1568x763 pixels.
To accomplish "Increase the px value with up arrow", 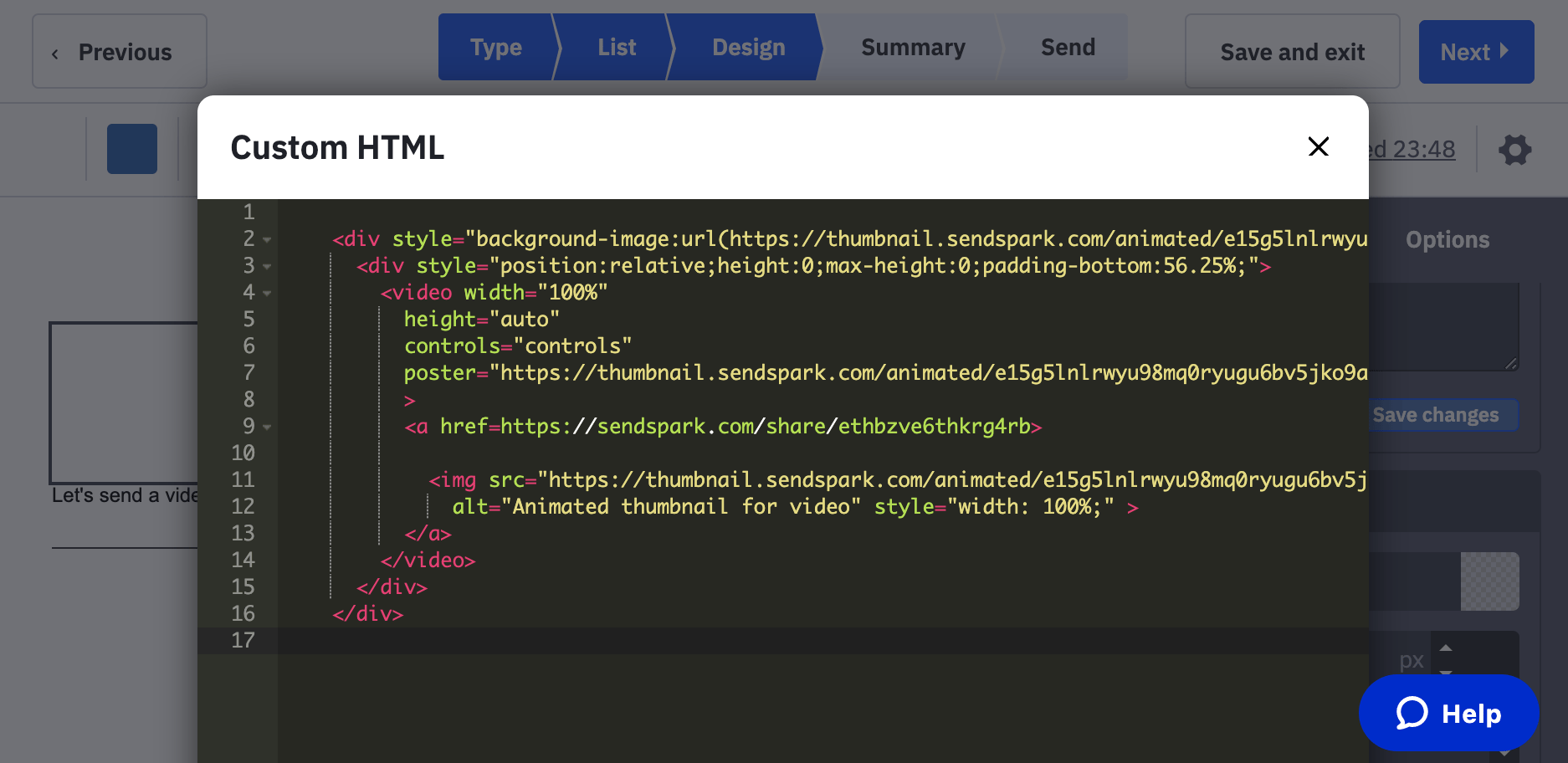I will pyautogui.click(x=1445, y=648).
